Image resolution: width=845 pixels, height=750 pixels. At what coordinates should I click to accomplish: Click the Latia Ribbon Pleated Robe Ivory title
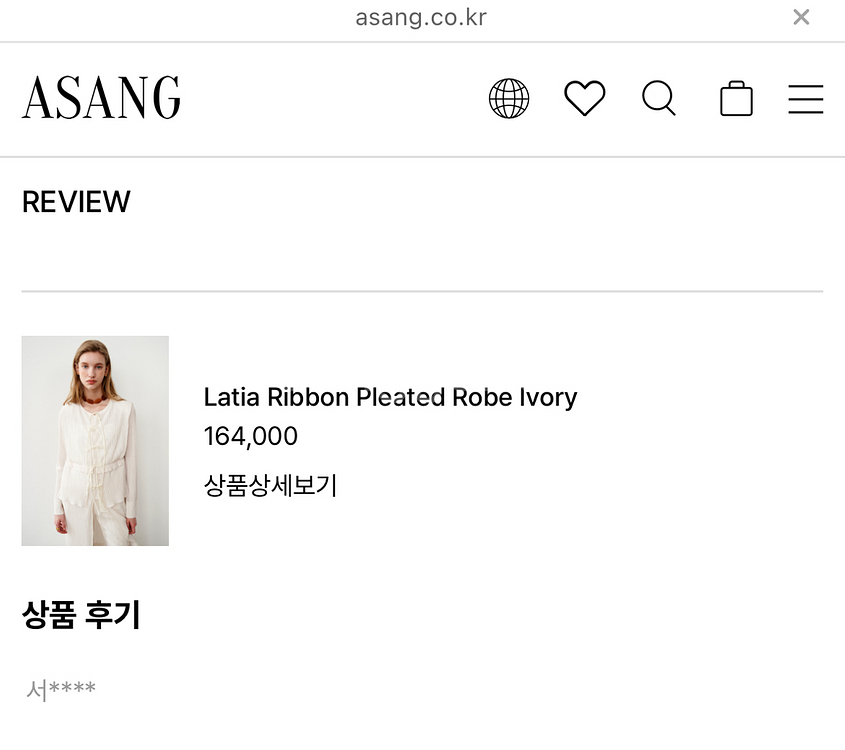click(x=390, y=397)
